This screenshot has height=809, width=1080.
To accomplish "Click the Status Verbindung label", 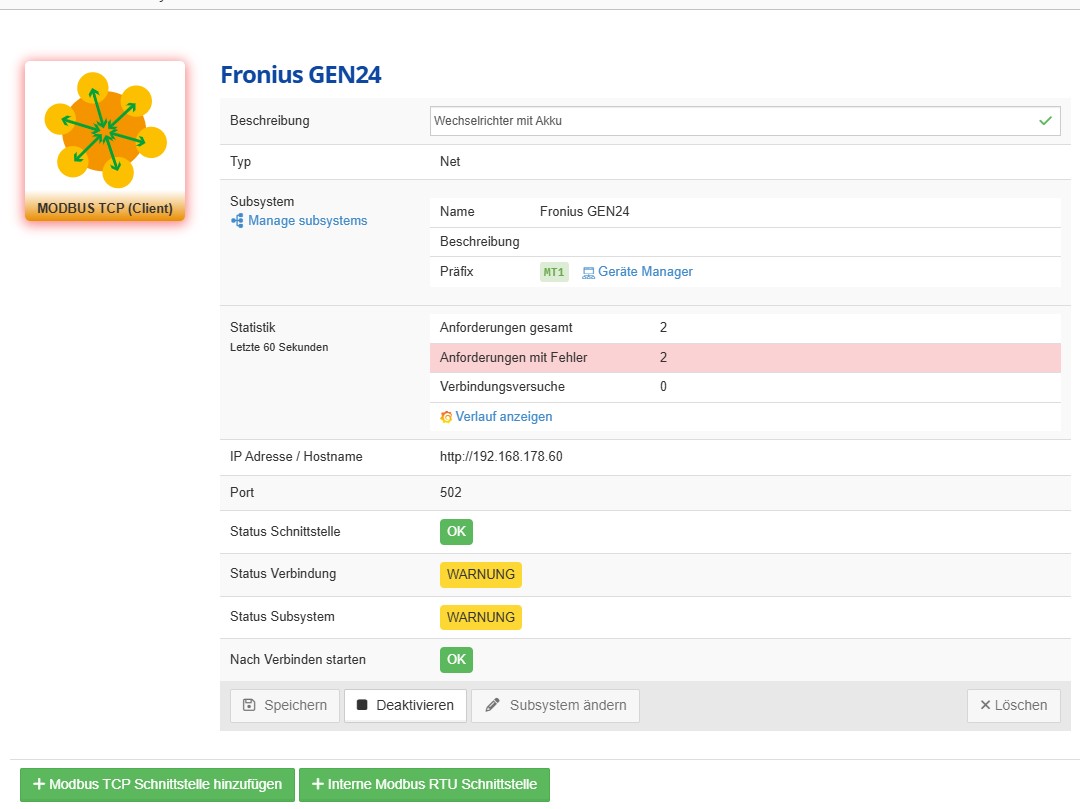I will coord(283,574).
